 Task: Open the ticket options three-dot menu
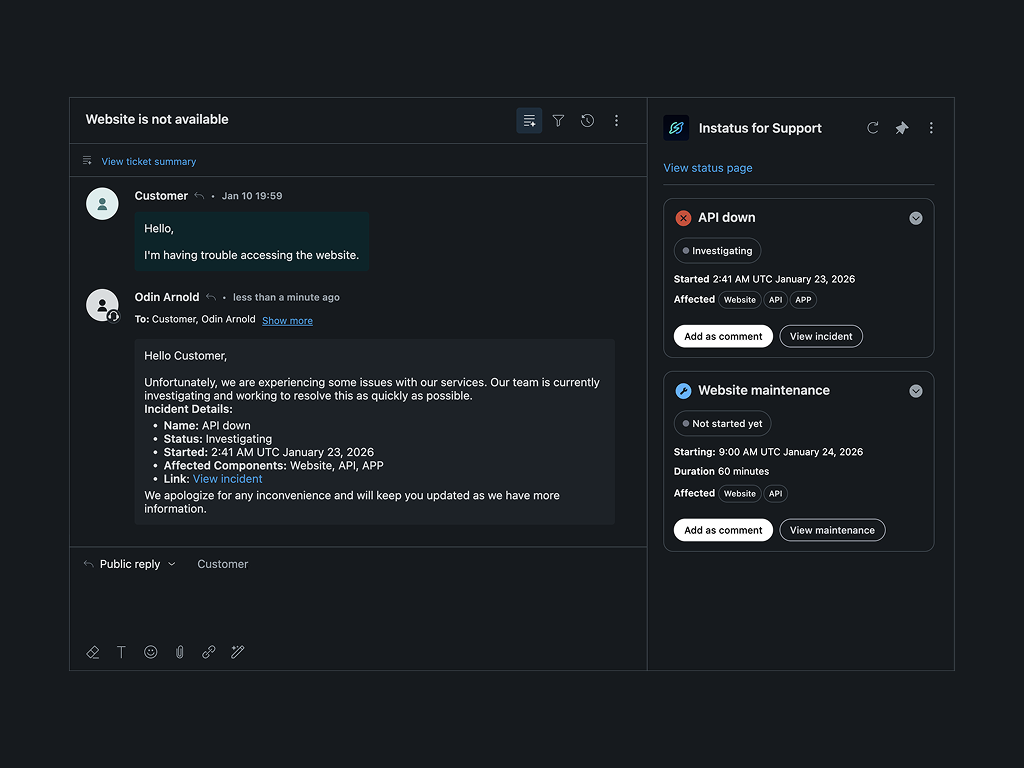(616, 120)
